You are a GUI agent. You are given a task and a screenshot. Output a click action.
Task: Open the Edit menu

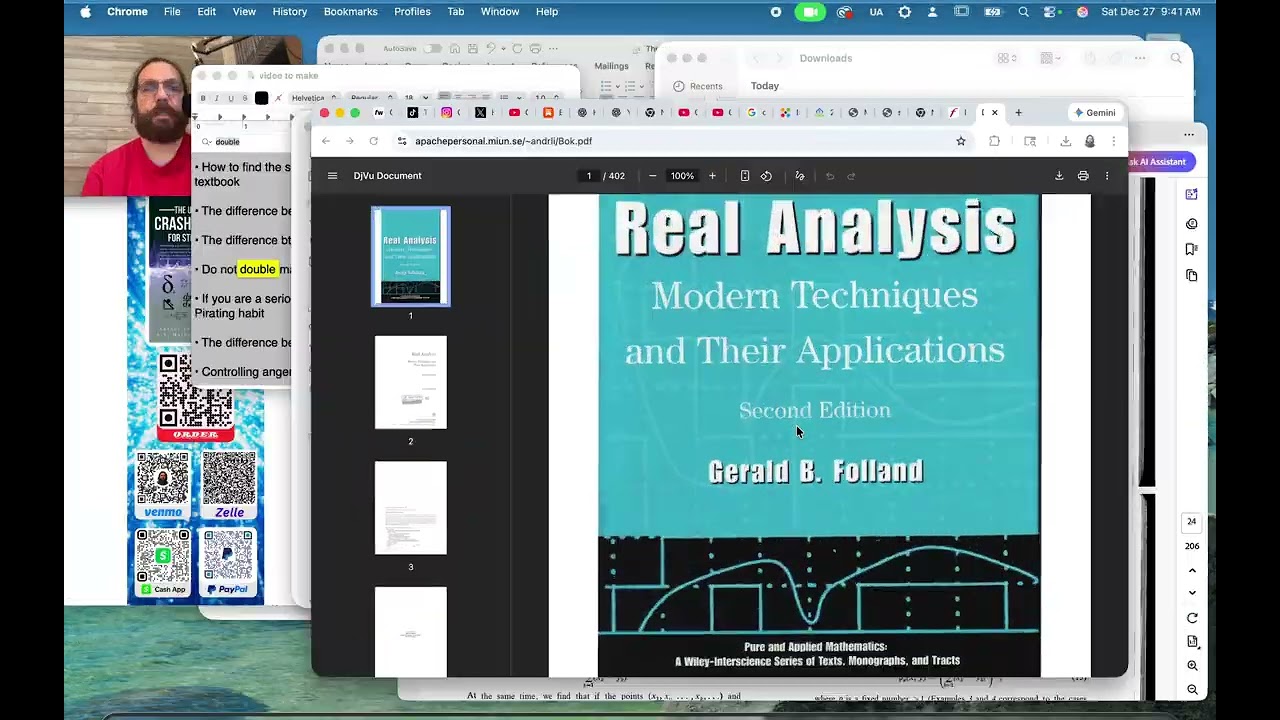(x=206, y=12)
